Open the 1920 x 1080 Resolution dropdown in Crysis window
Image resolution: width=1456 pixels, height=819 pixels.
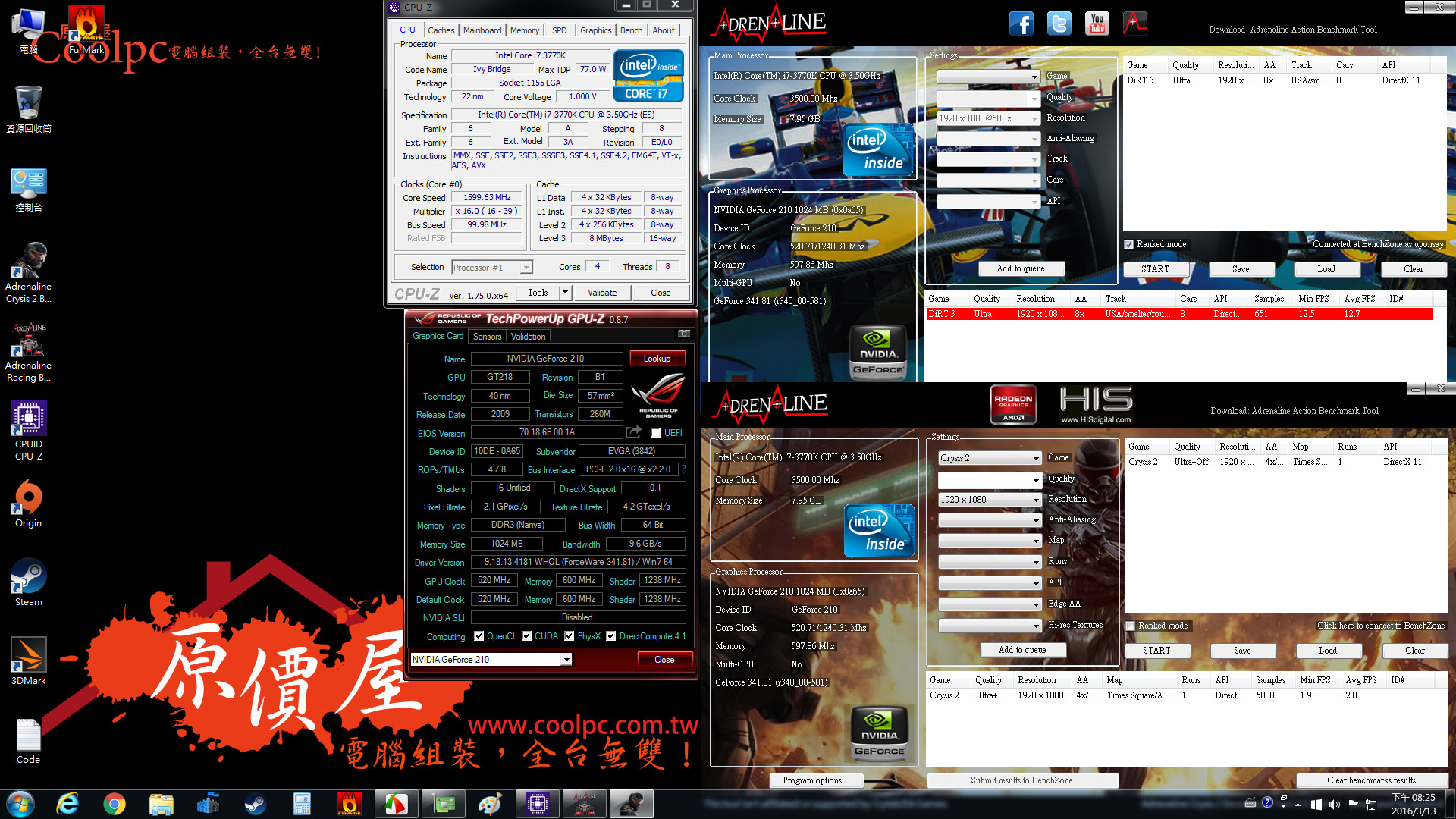[x=989, y=500]
